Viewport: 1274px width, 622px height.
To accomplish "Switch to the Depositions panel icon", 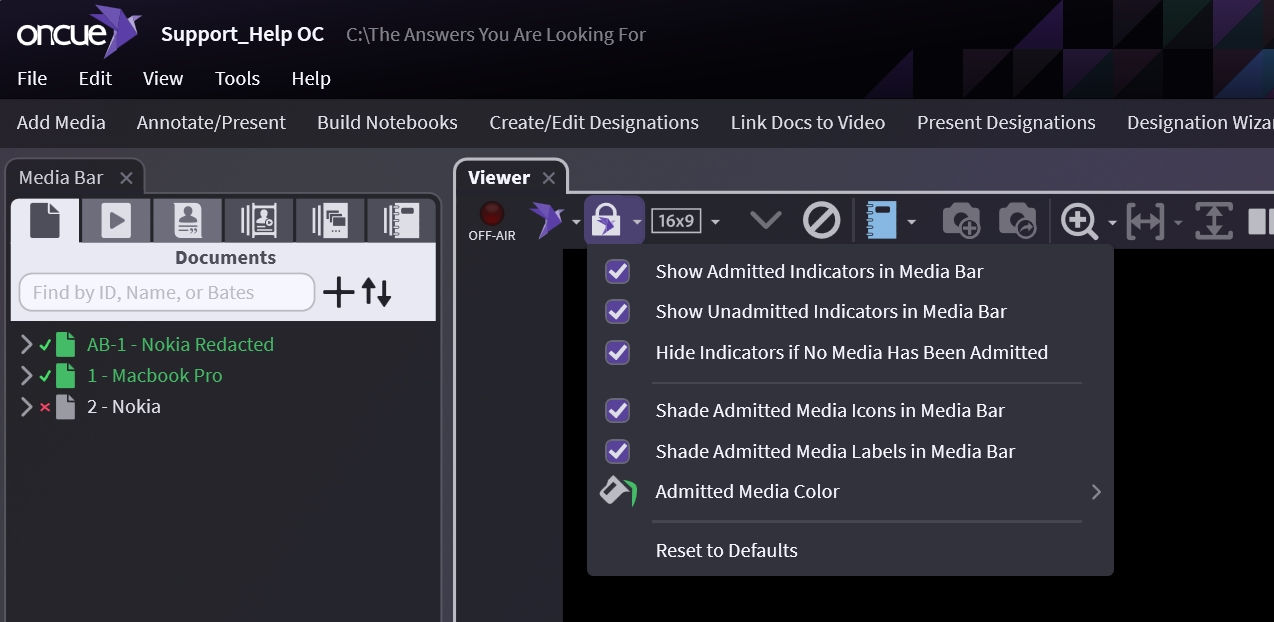I will [x=187, y=219].
